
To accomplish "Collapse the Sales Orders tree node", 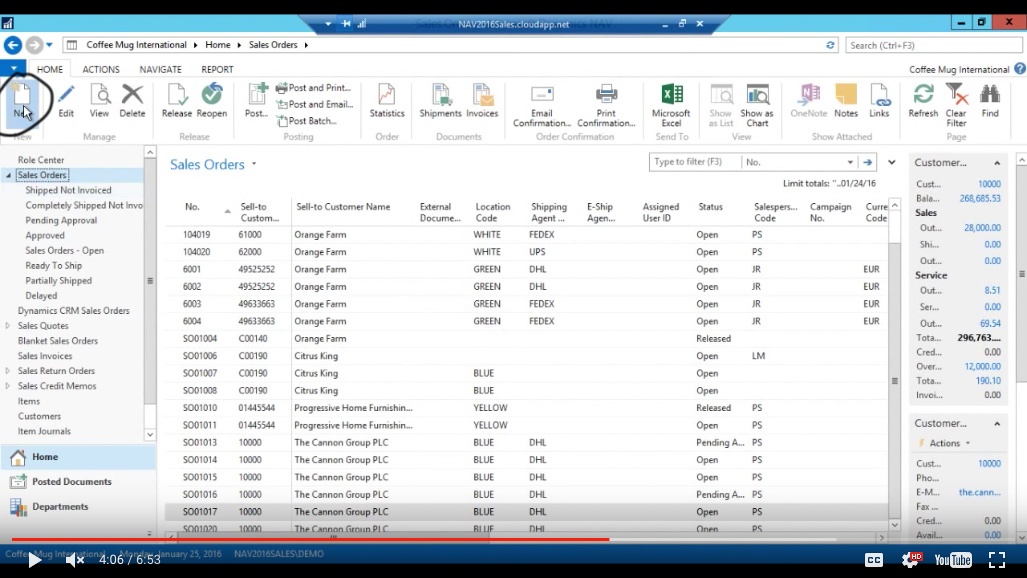I will tap(8, 174).
